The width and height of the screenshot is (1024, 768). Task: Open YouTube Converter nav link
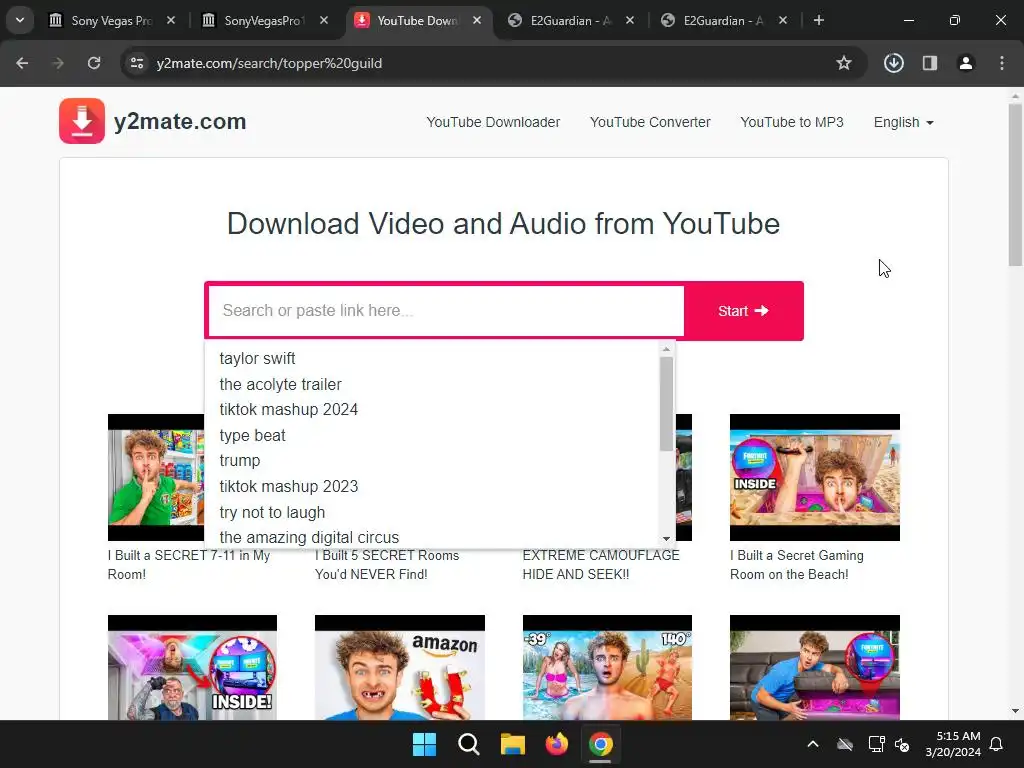pyautogui.click(x=650, y=122)
